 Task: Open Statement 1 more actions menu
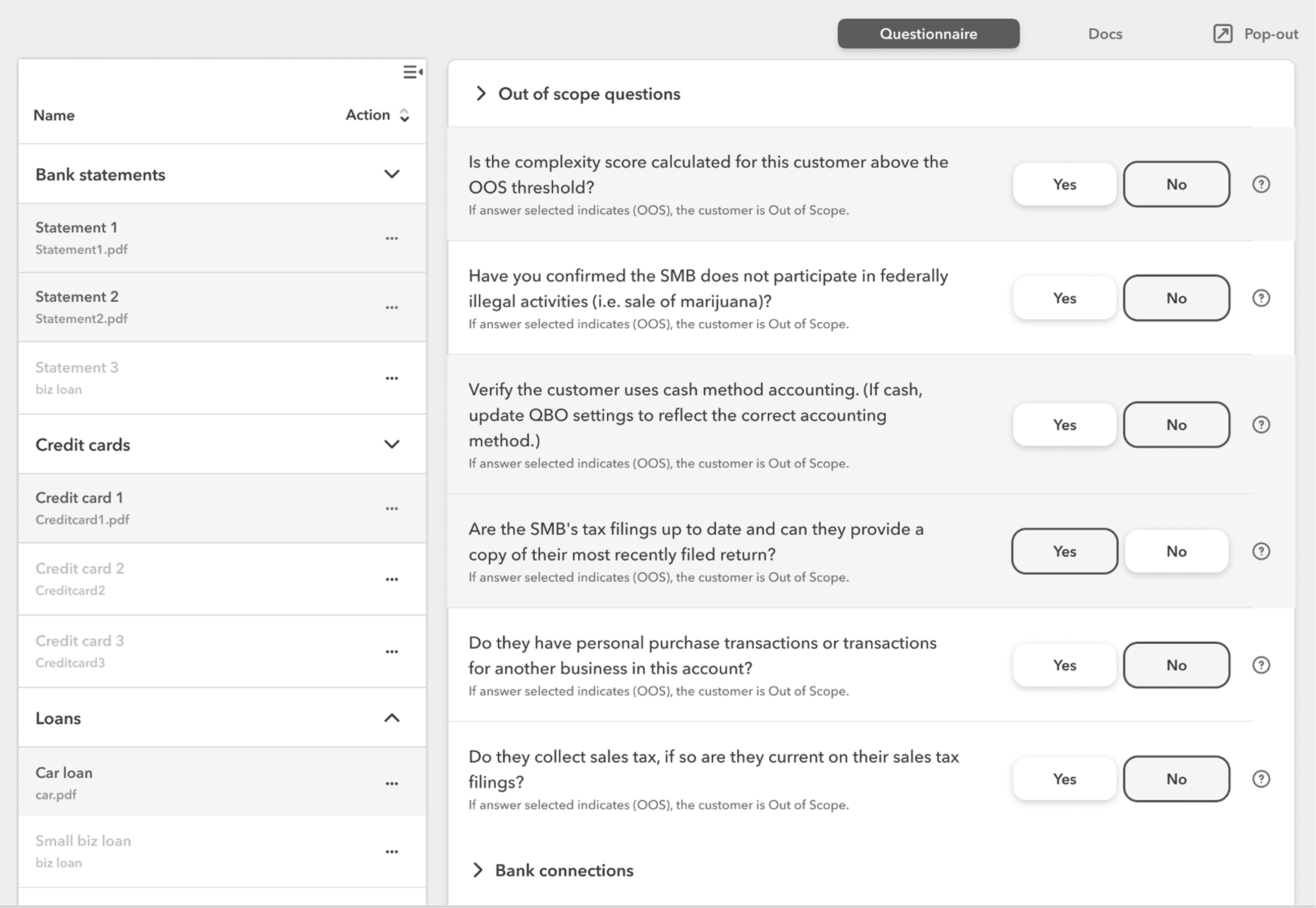point(391,239)
